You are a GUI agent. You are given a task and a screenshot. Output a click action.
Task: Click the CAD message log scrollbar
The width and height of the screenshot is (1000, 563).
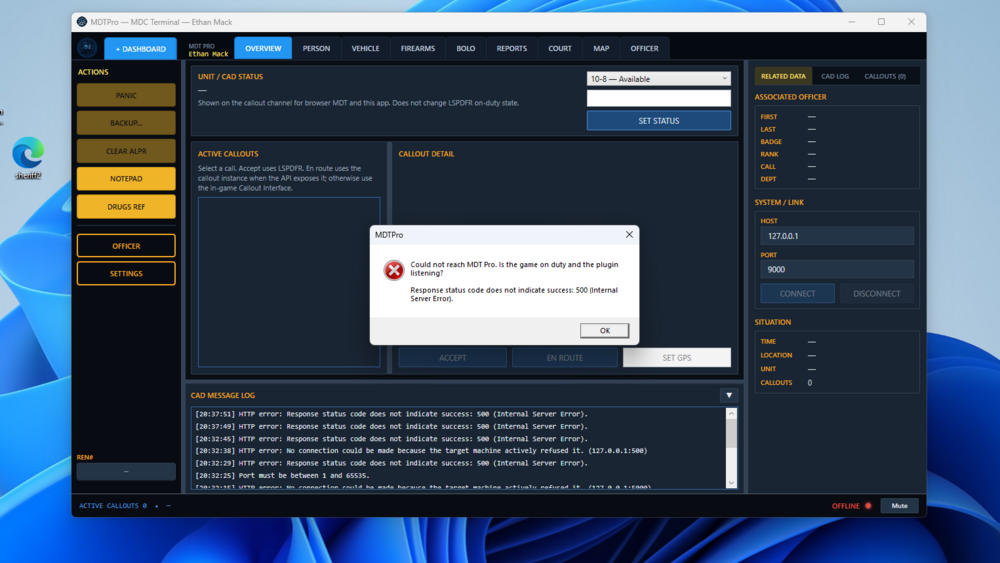(732, 448)
